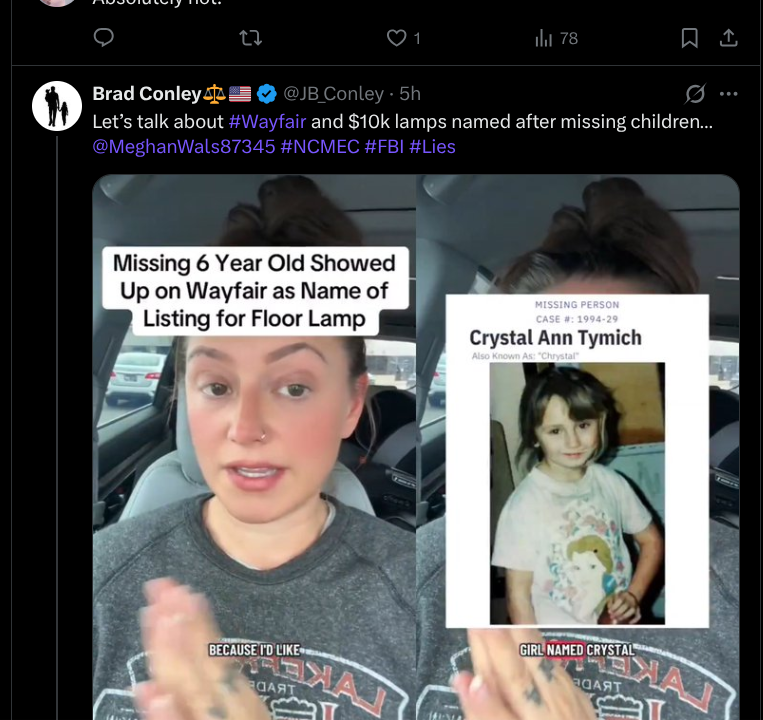This screenshot has height=720, width=763.
Task: Open the left video frame with Wayfair caption
Action: [x=254, y=450]
